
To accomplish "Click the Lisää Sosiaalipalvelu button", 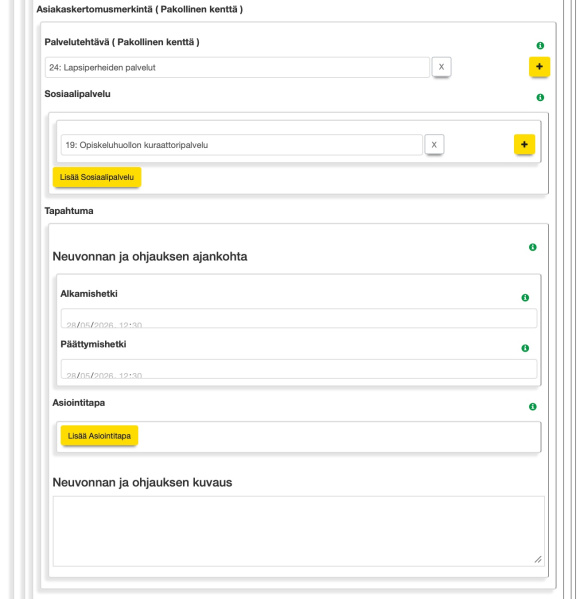I will pos(97,177).
